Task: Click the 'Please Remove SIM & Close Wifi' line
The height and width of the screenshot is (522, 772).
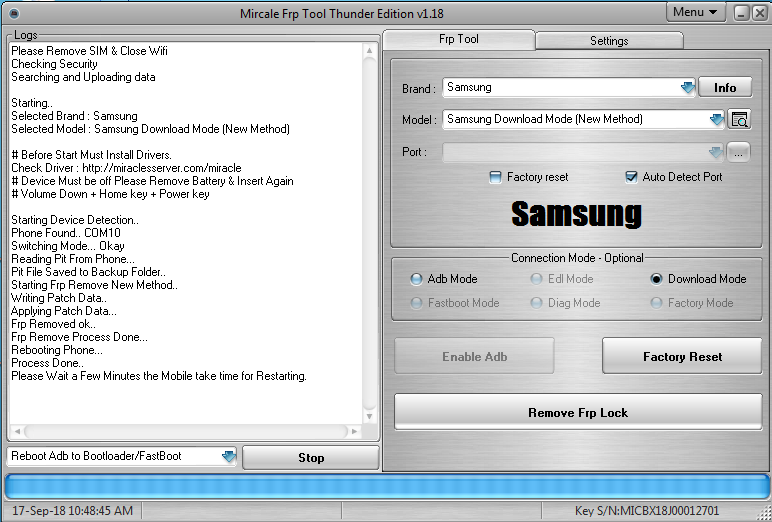Action: tap(89, 51)
